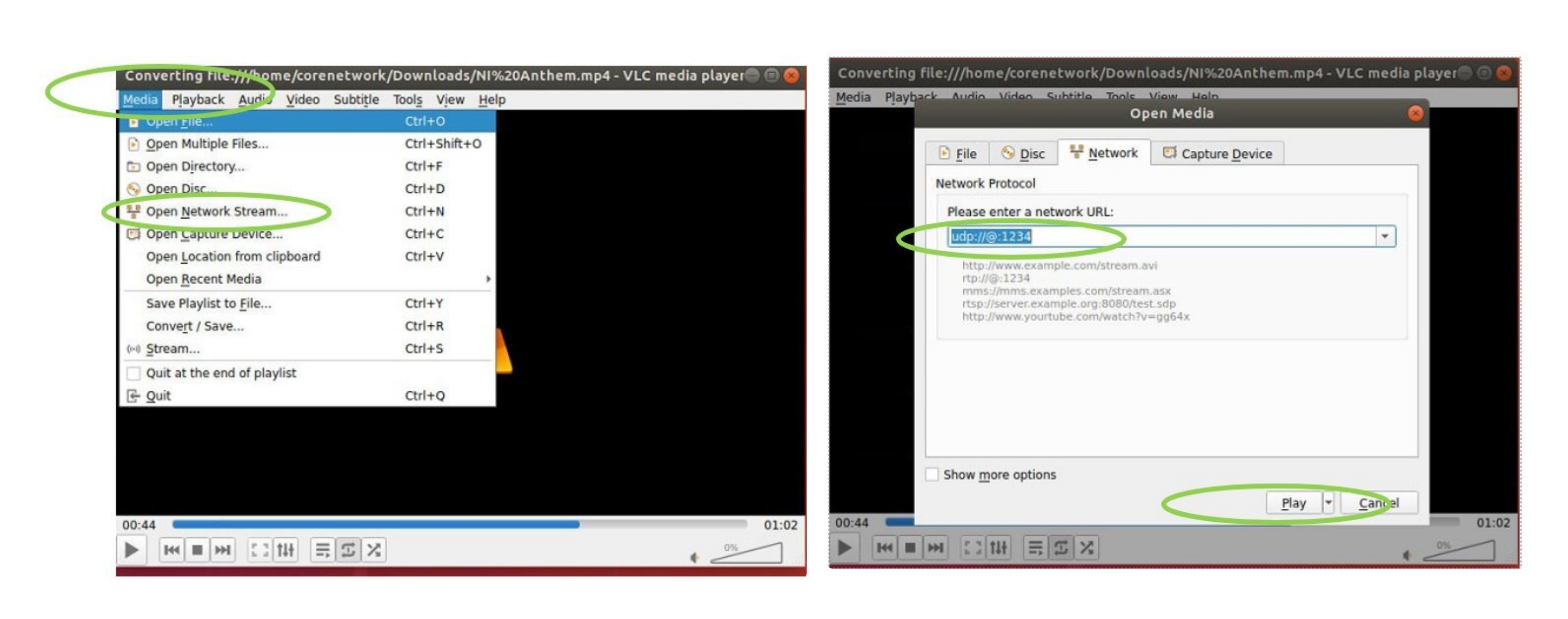Switch to Capture Device tab
This screenshot has height=619, width=1568.
click(x=1218, y=153)
